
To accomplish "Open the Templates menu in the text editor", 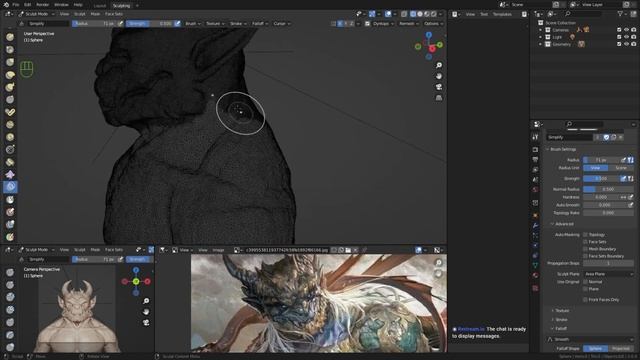I will click(x=502, y=14).
